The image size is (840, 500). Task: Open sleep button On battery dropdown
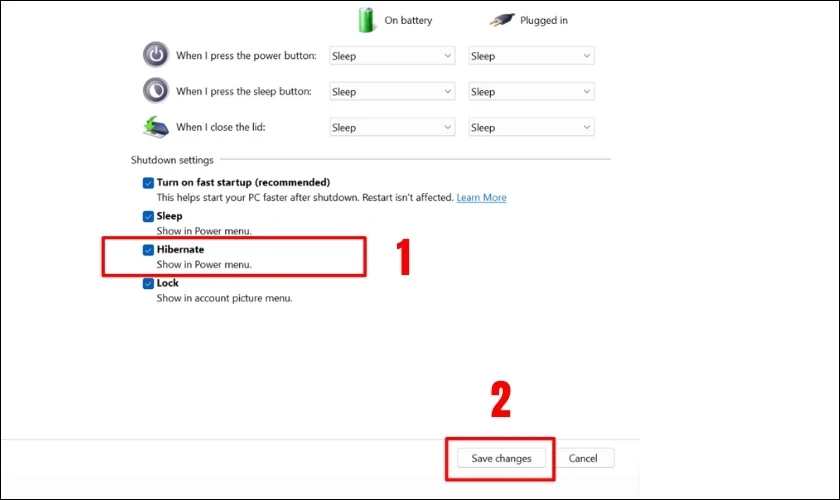[x=392, y=92]
